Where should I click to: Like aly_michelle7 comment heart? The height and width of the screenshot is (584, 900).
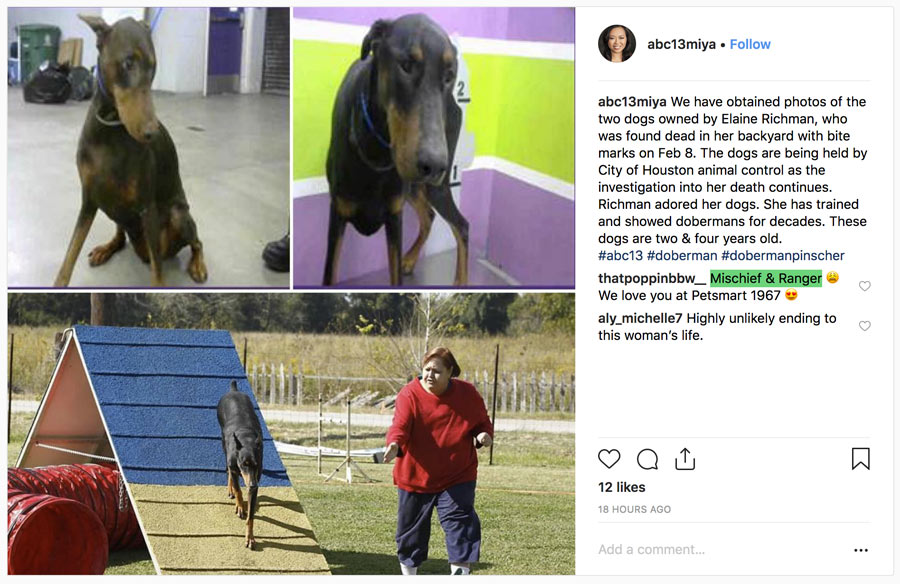pos(864,326)
